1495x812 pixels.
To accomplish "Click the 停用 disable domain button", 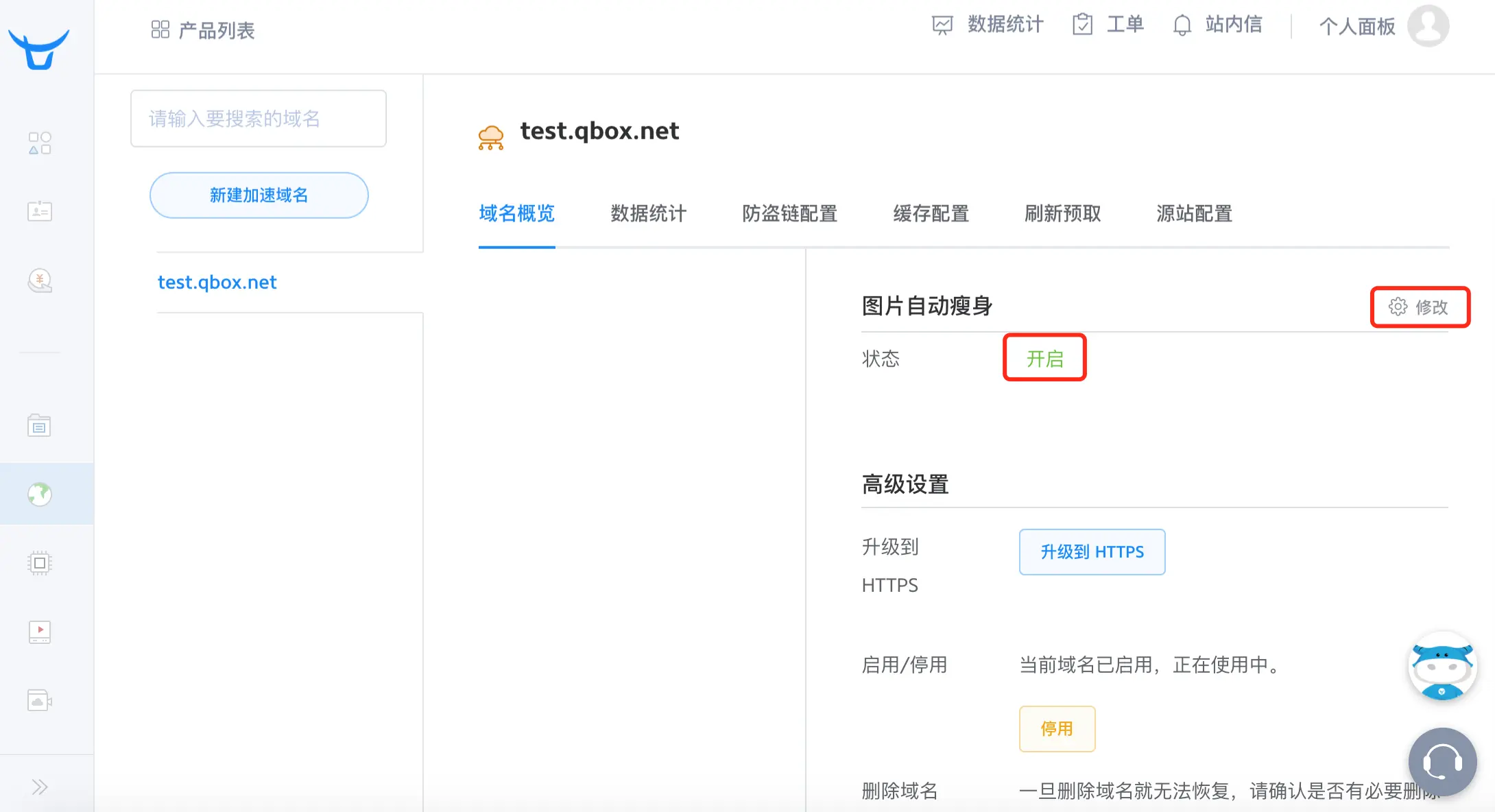I will pyautogui.click(x=1057, y=728).
